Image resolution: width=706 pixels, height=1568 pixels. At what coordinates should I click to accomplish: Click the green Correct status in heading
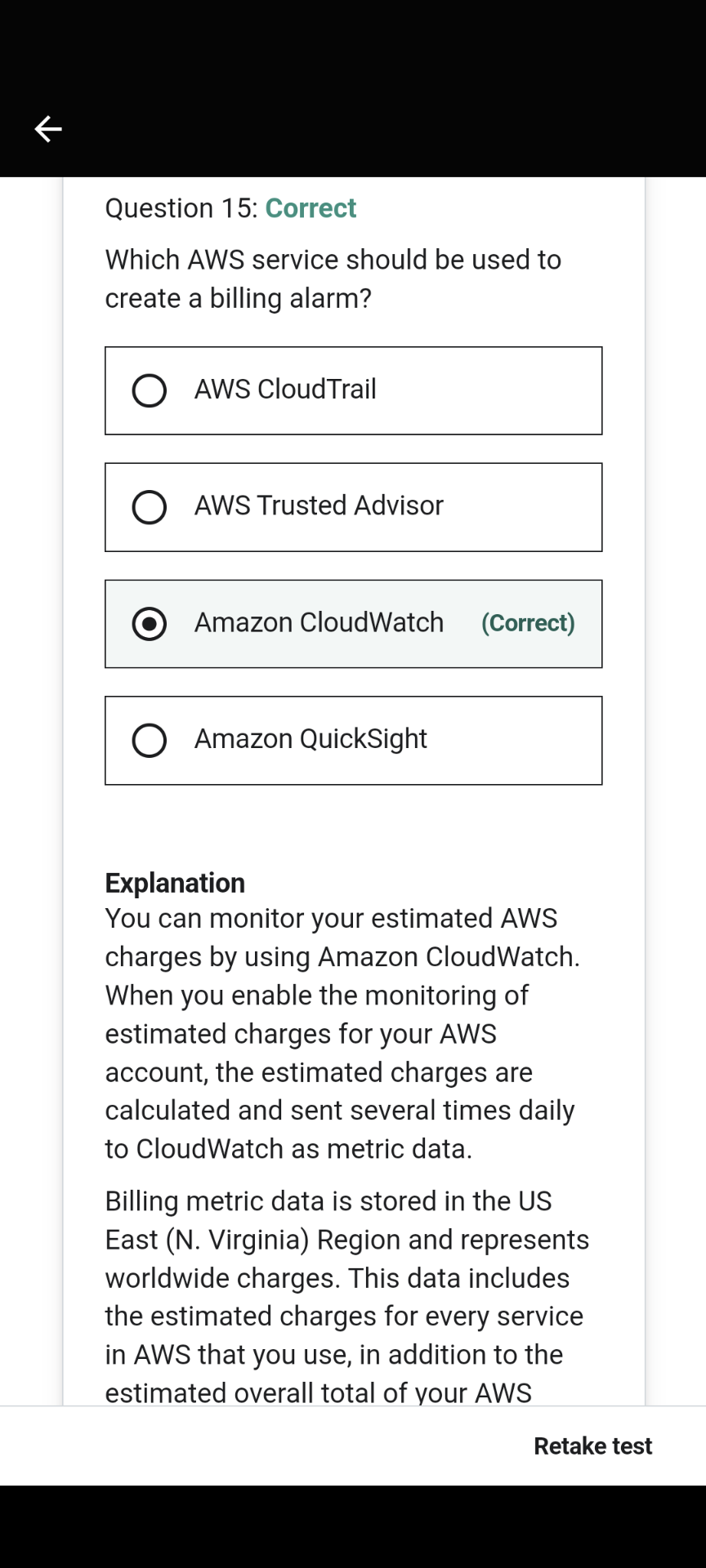click(311, 208)
